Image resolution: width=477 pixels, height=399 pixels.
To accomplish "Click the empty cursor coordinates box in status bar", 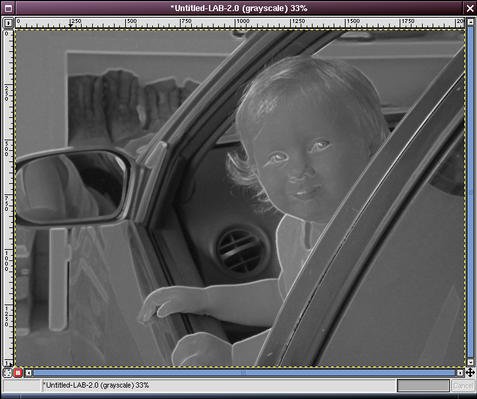I will [x=22, y=386].
